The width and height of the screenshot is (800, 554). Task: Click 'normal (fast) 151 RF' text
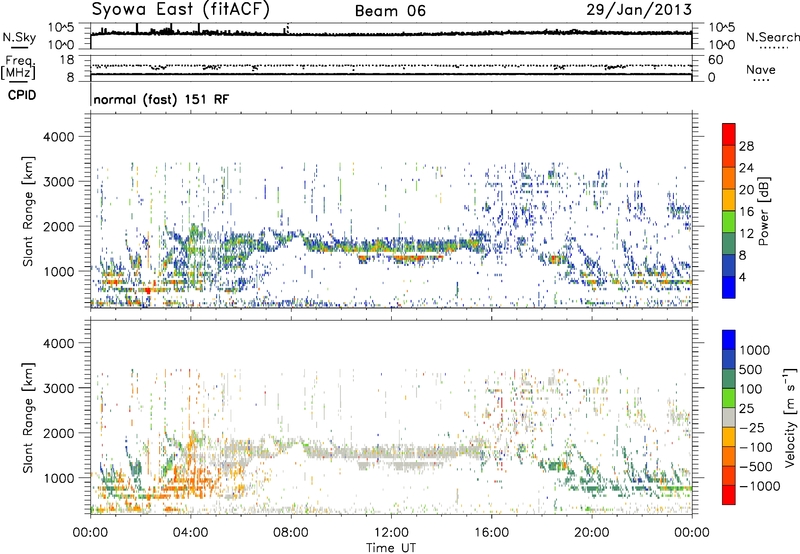click(x=161, y=99)
